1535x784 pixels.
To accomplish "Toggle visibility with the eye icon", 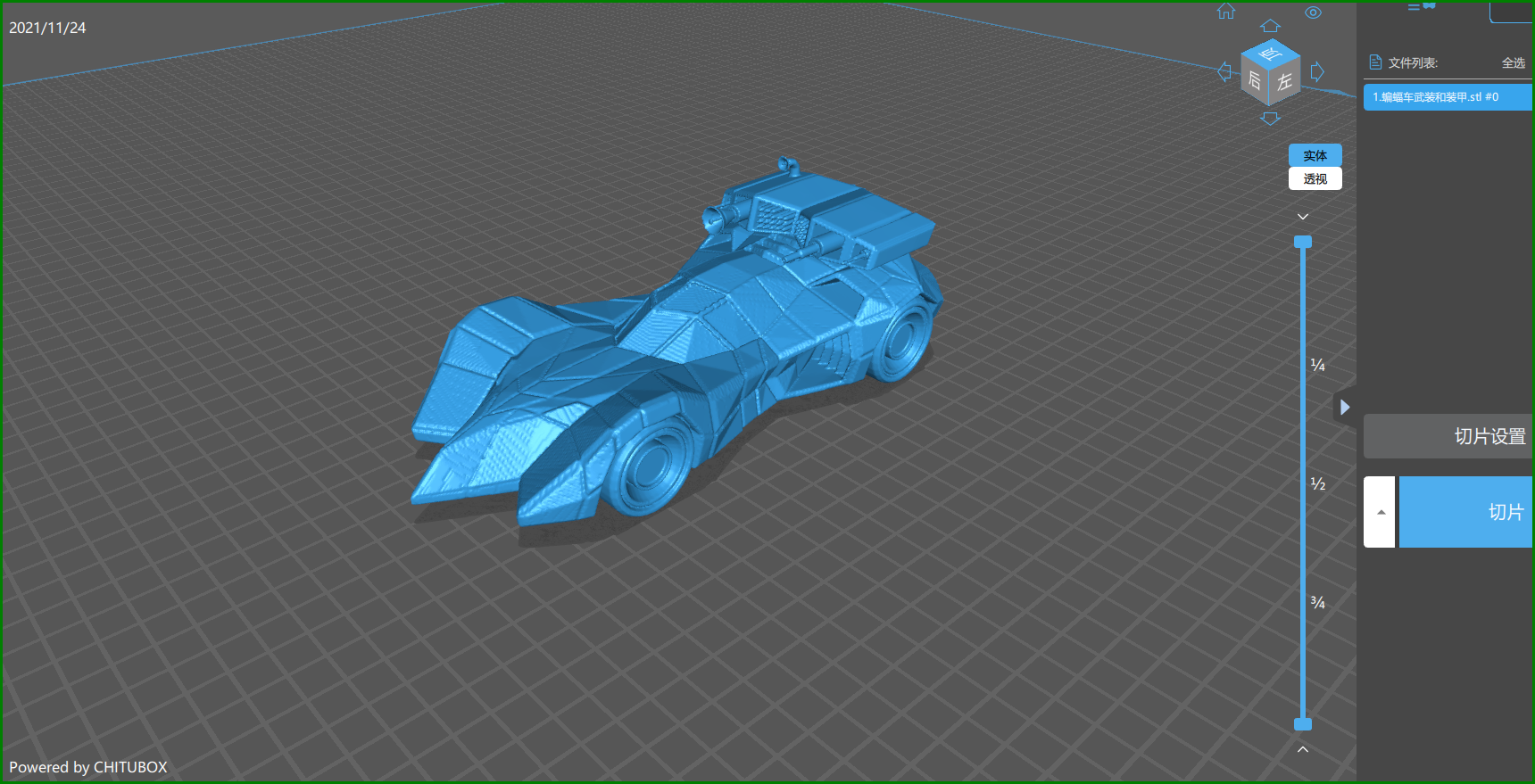I will pos(1313,12).
